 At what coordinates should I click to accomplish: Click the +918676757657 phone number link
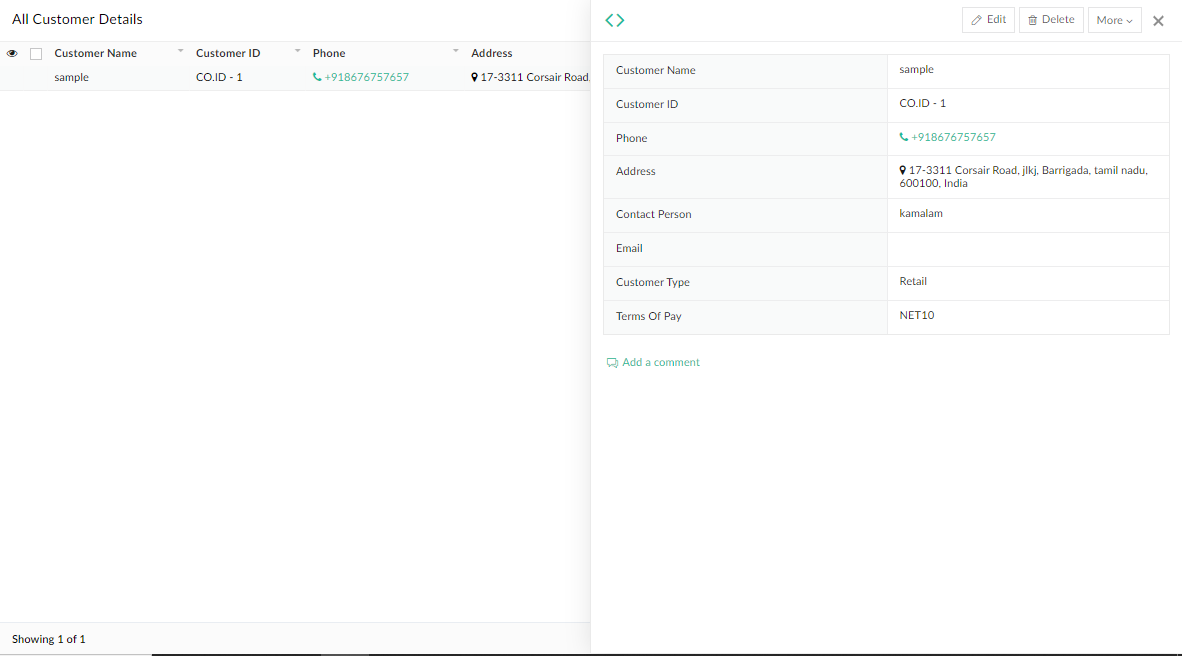coord(366,76)
